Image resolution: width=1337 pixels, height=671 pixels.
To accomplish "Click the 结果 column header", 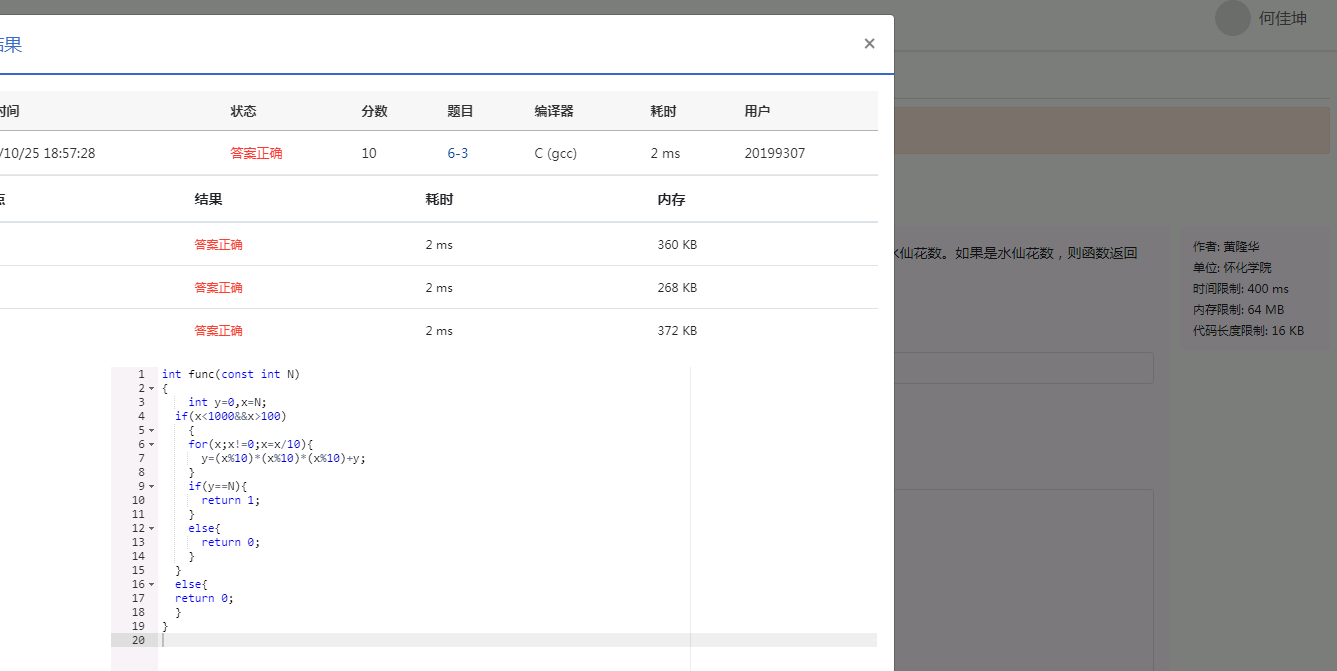I will pyautogui.click(x=208, y=199).
